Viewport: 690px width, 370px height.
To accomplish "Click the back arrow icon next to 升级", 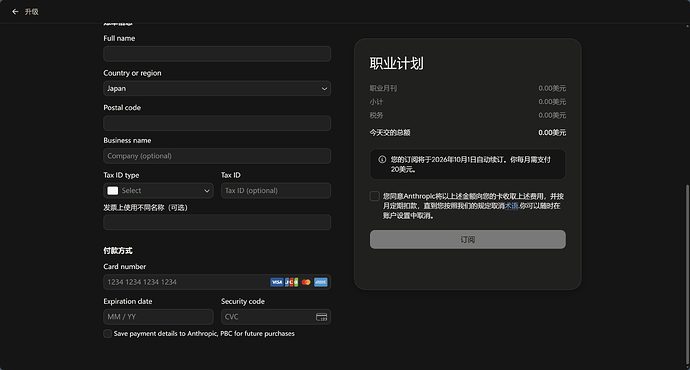I will (x=15, y=12).
